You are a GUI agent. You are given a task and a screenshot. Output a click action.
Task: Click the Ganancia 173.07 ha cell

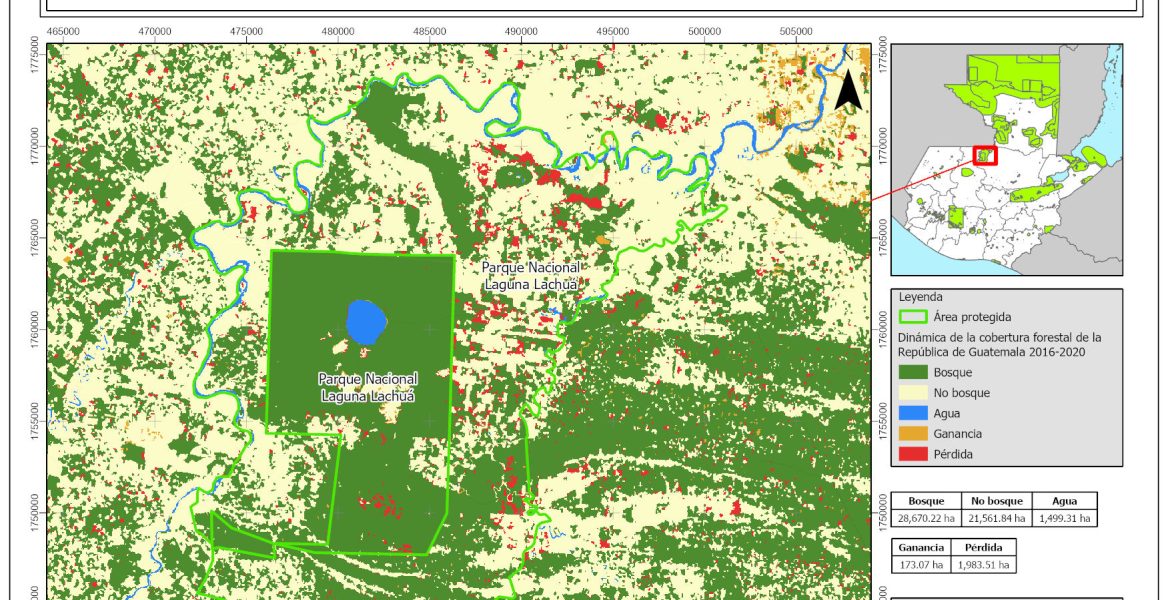tap(921, 565)
